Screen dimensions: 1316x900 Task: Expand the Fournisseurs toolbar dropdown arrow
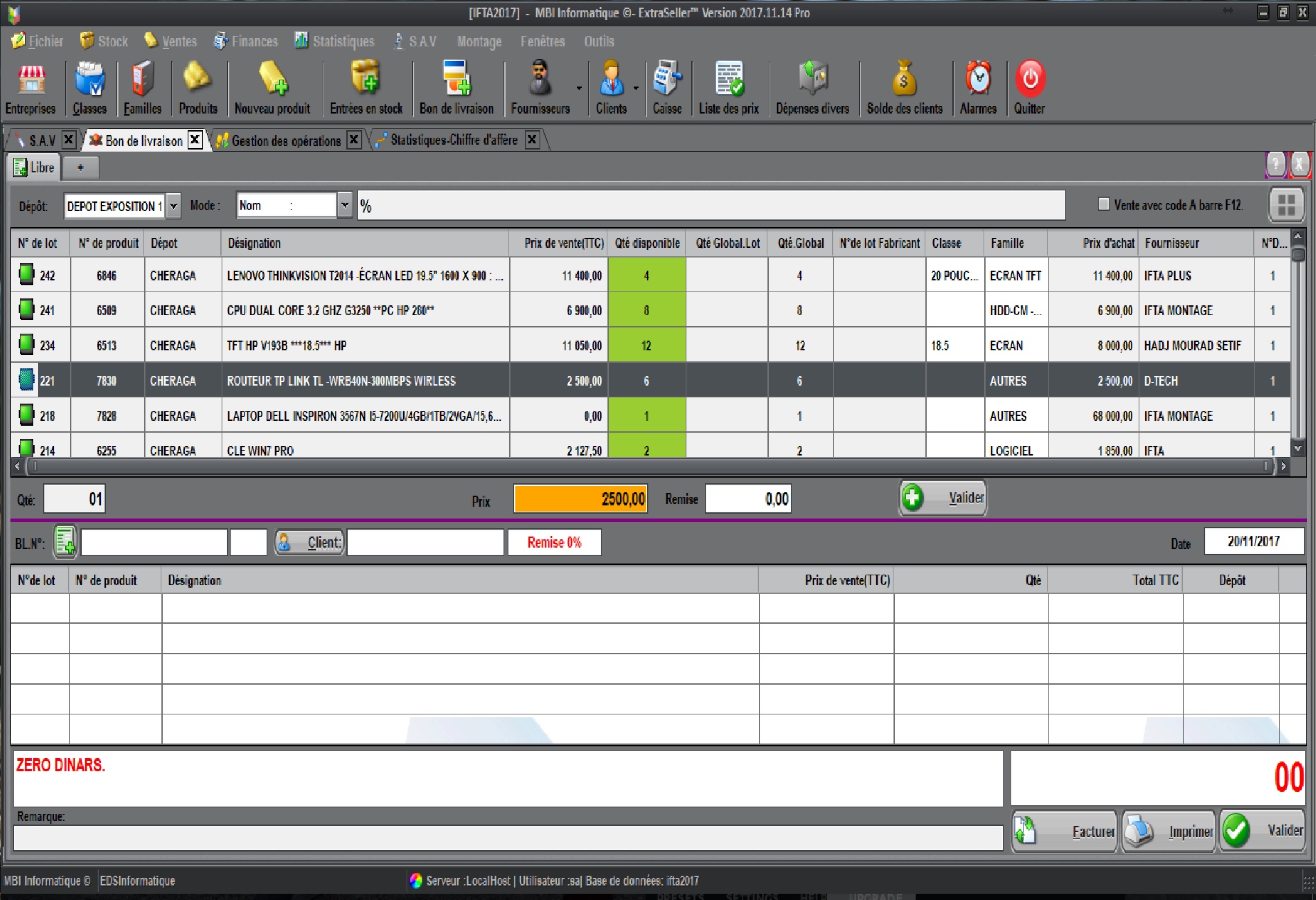pos(579,89)
